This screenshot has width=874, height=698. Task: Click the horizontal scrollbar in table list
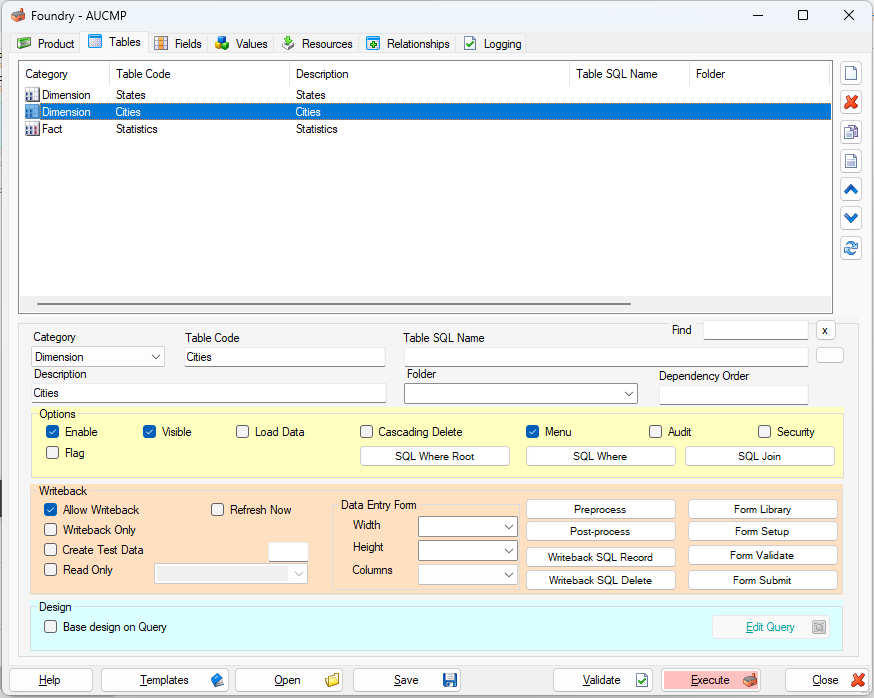(x=334, y=304)
